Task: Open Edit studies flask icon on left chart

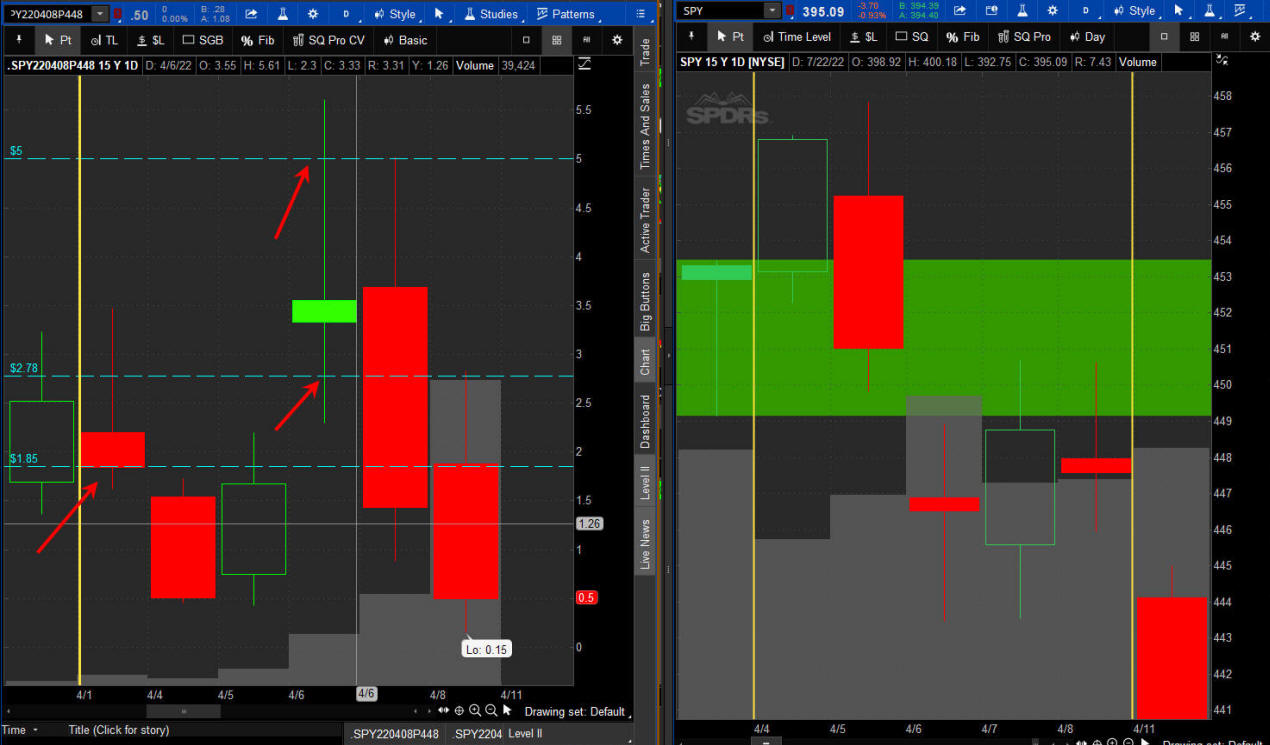Action: (x=283, y=14)
